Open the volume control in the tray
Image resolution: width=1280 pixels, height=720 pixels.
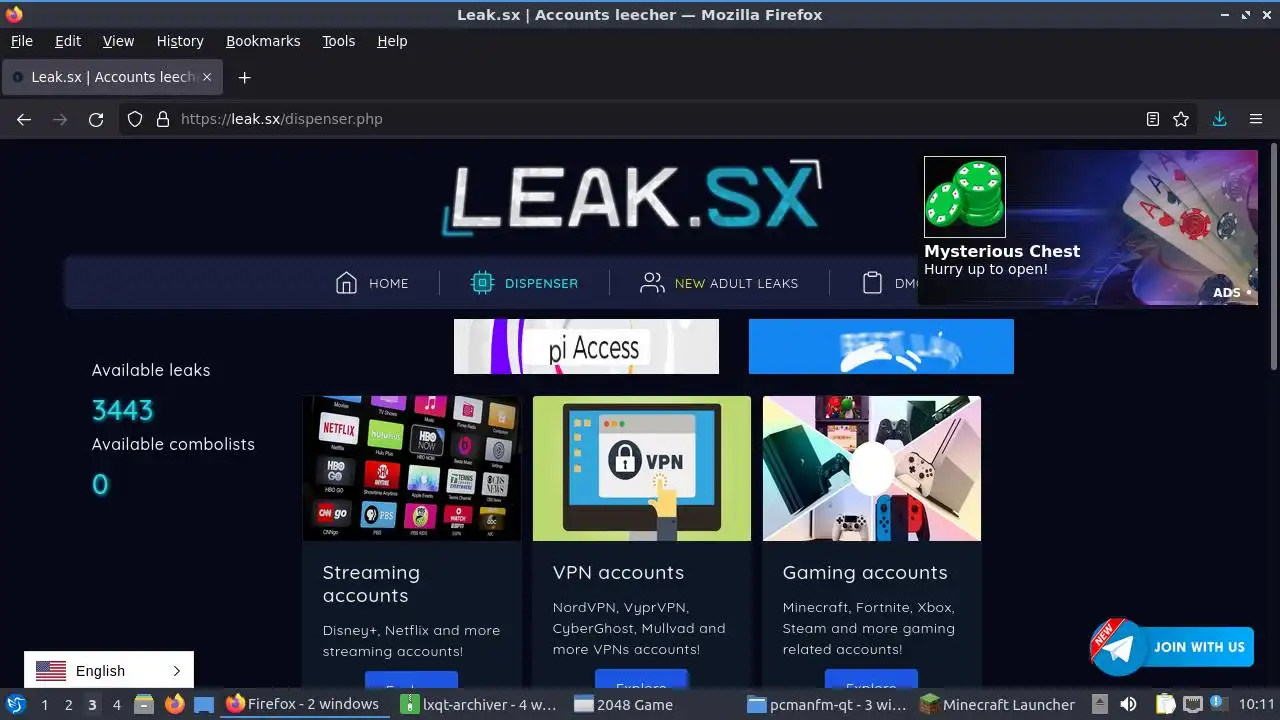[1128, 704]
